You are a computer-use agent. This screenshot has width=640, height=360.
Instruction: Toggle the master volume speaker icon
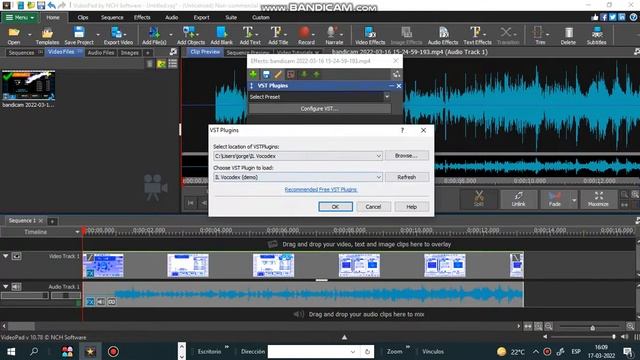pos(624,337)
